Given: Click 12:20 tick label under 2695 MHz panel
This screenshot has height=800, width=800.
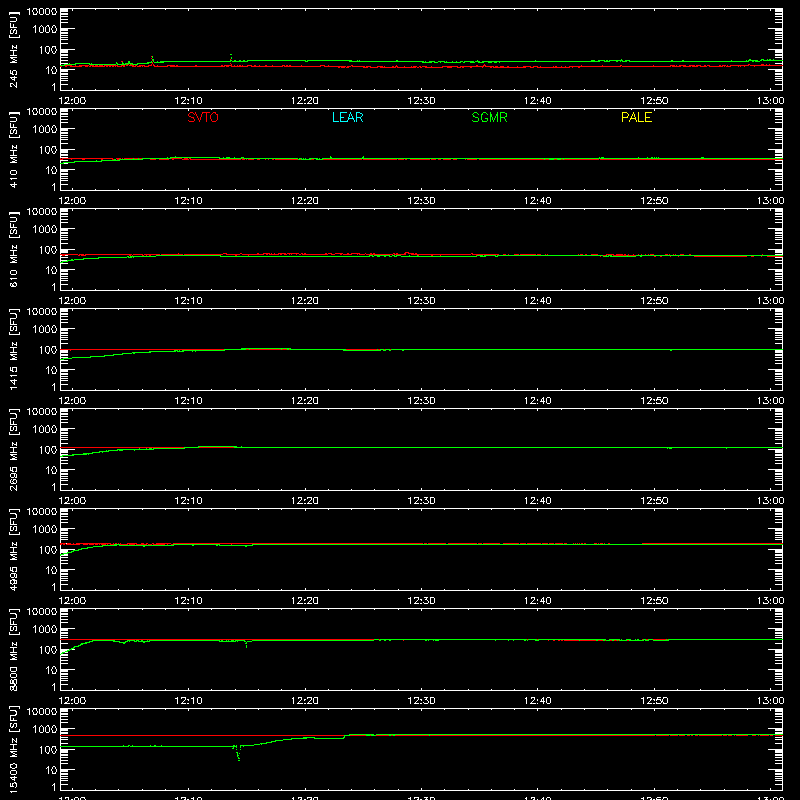Looking at the screenshot, I should coord(305,501).
